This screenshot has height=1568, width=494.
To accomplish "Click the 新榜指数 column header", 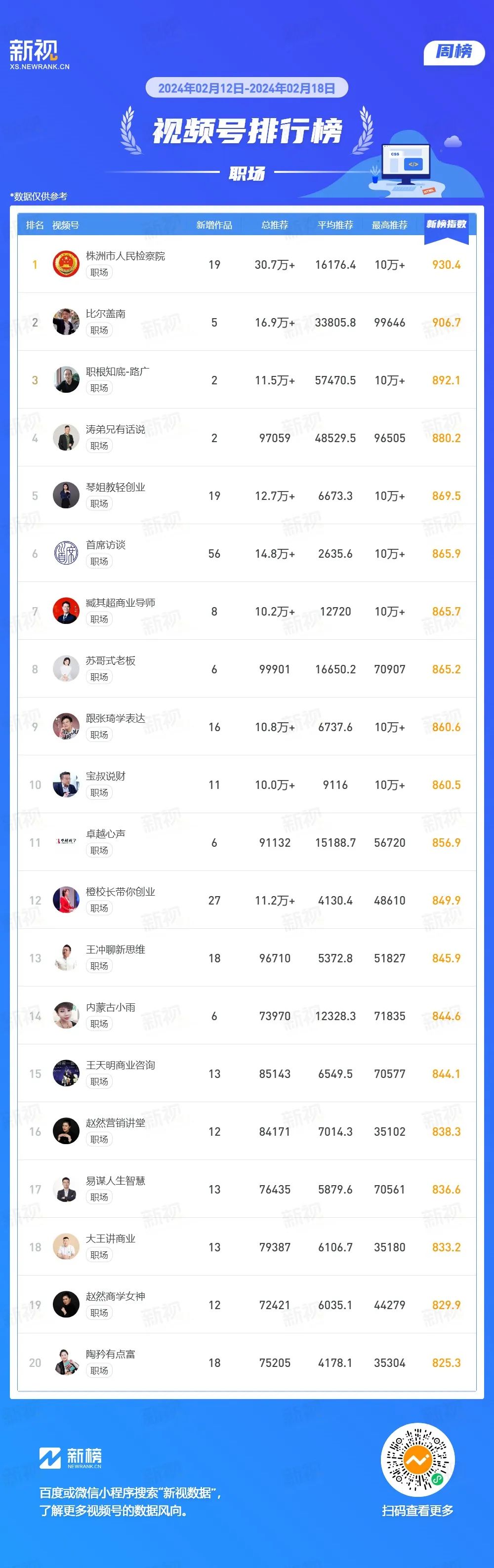I will [x=446, y=225].
